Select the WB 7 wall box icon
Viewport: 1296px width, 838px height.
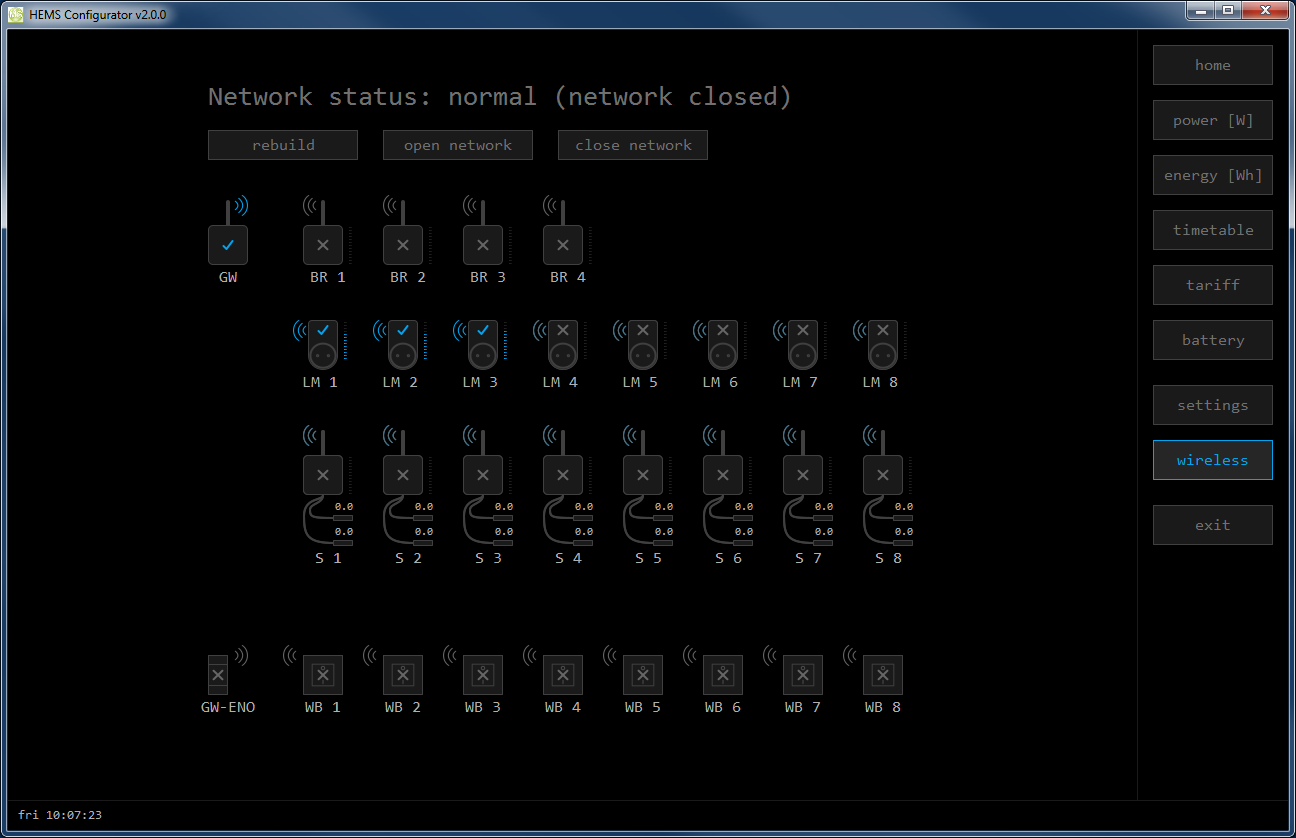803,675
